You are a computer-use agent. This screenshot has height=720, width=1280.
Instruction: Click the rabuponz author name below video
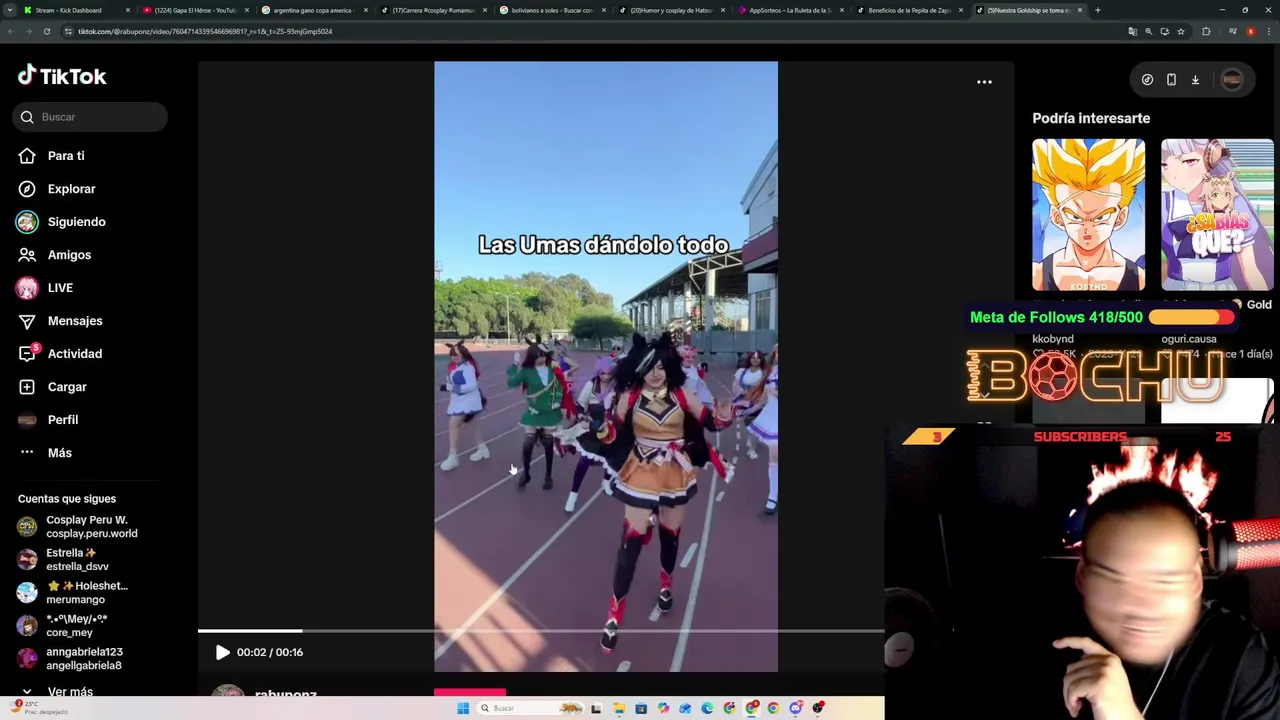(286, 693)
